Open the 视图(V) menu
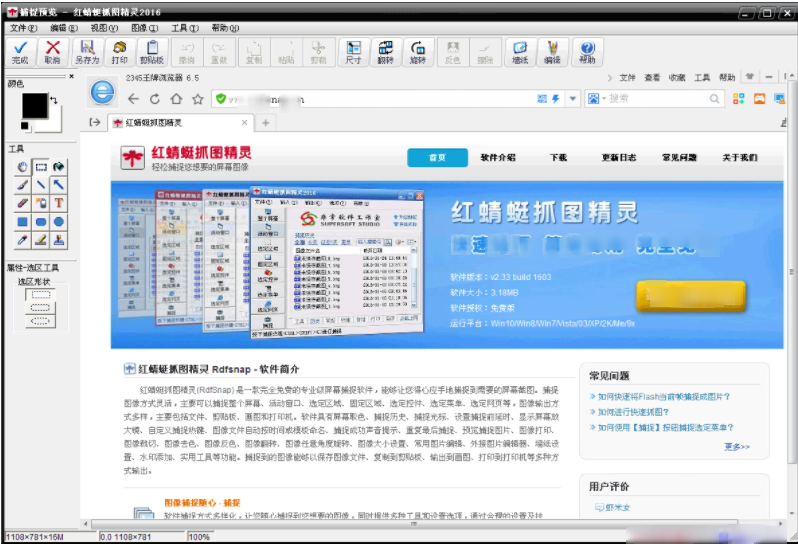 pyautogui.click(x=104, y=28)
